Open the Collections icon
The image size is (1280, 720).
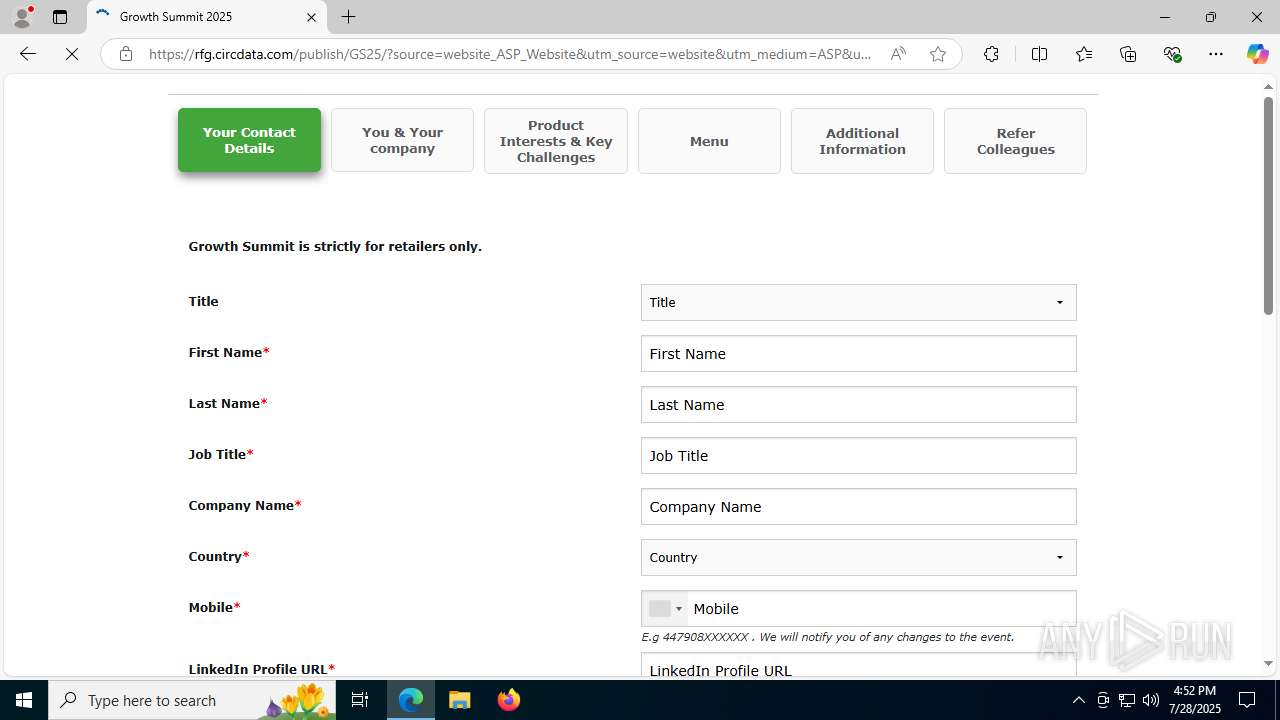click(1128, 54)
